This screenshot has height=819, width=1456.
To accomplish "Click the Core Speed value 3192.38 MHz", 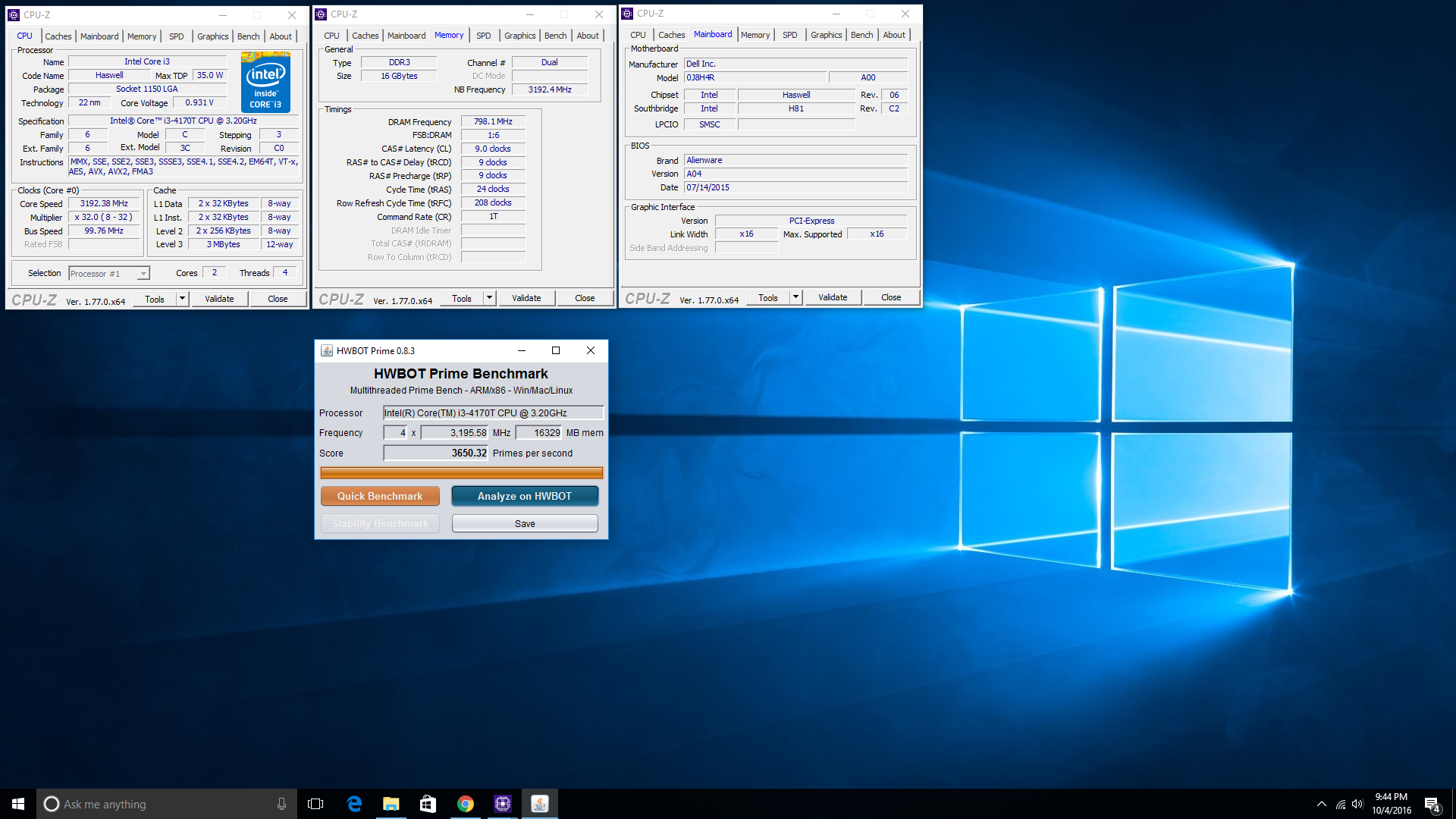I will pos(105,203).
